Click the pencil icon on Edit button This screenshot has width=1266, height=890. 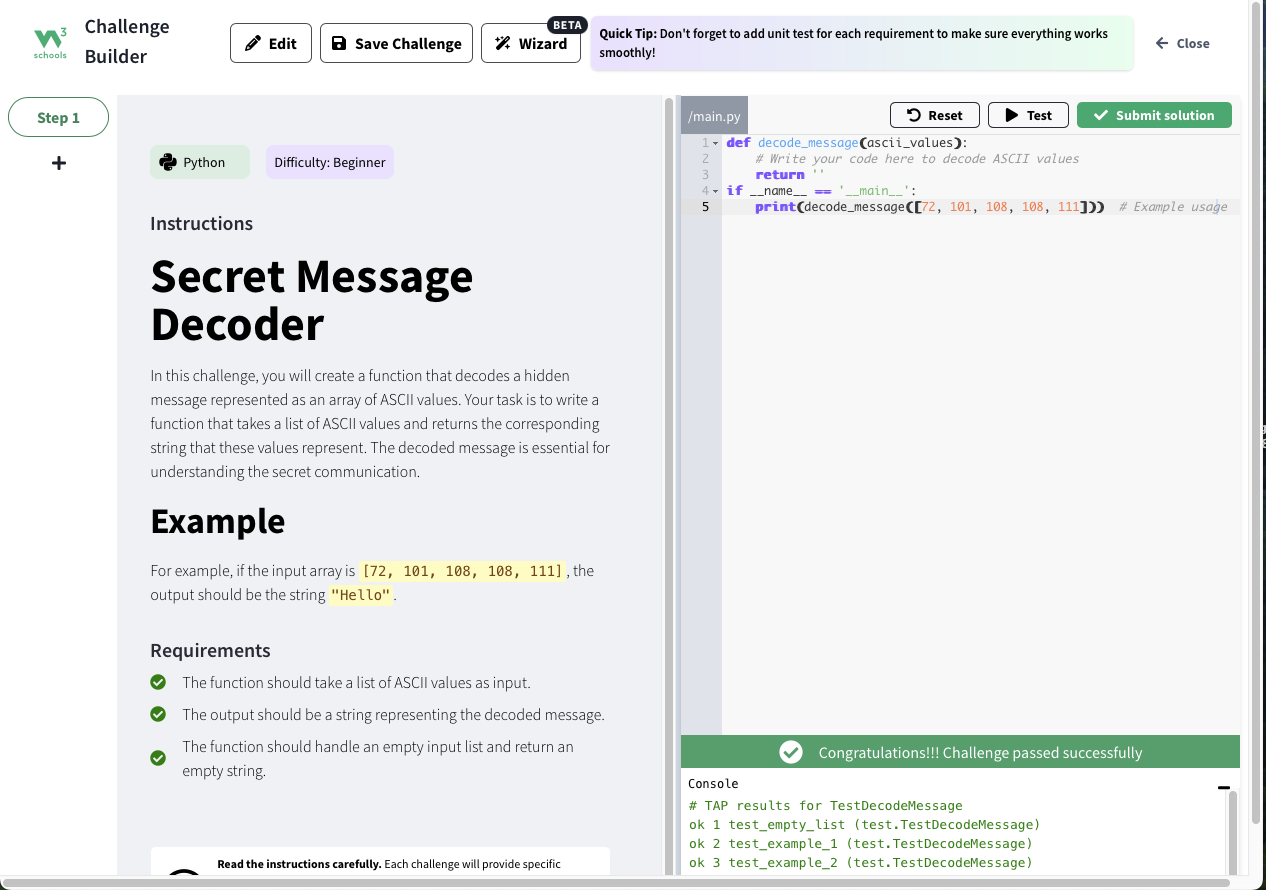253,43
